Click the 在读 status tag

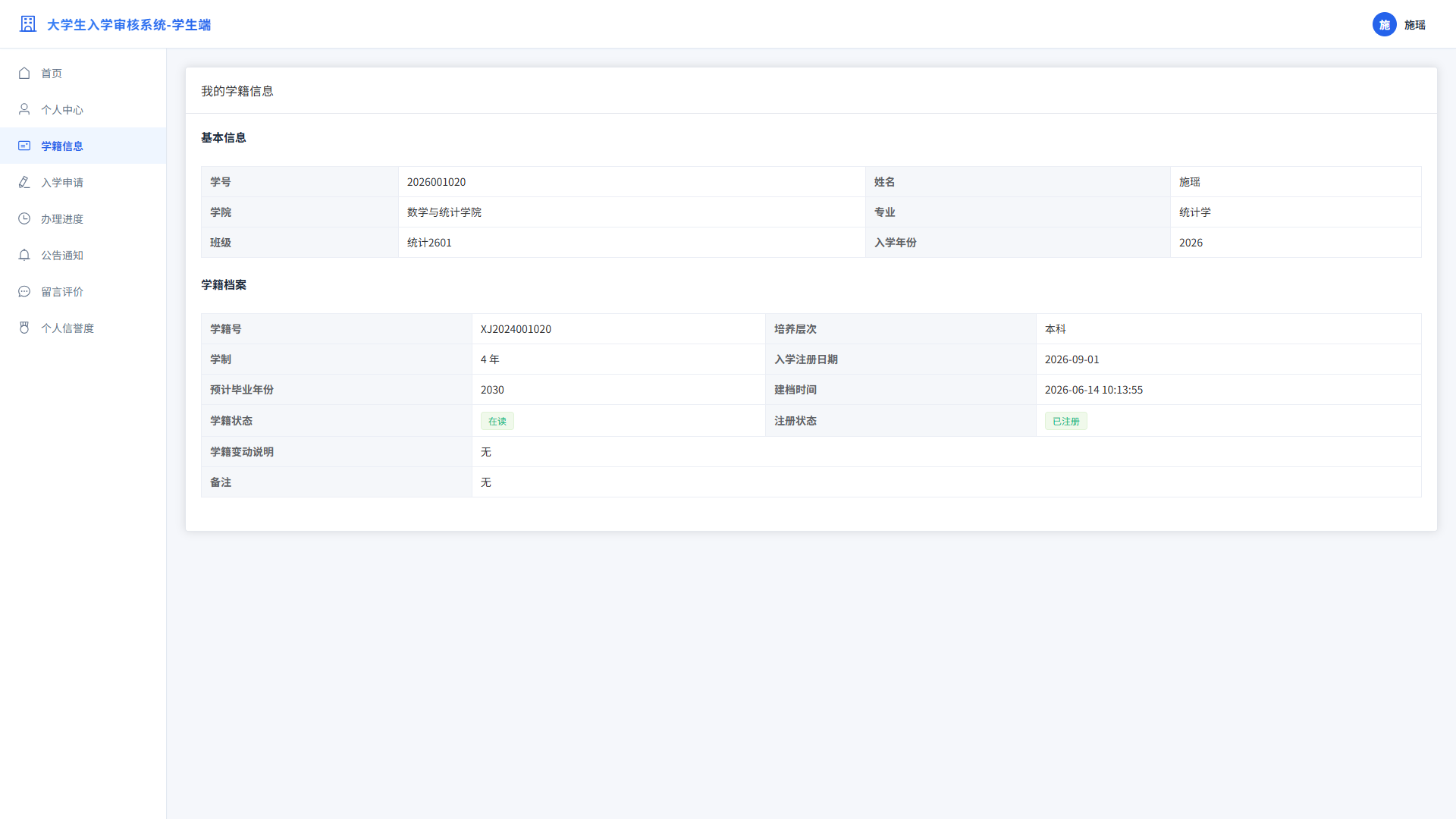(497, 421)
